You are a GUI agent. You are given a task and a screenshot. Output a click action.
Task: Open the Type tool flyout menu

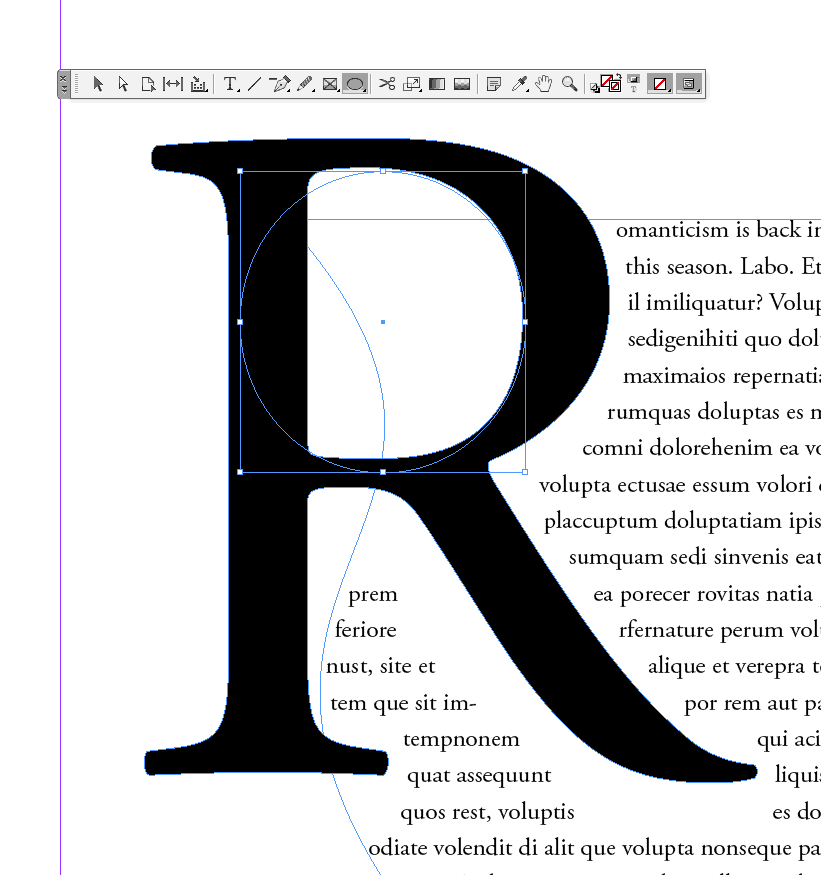[239, 91]
